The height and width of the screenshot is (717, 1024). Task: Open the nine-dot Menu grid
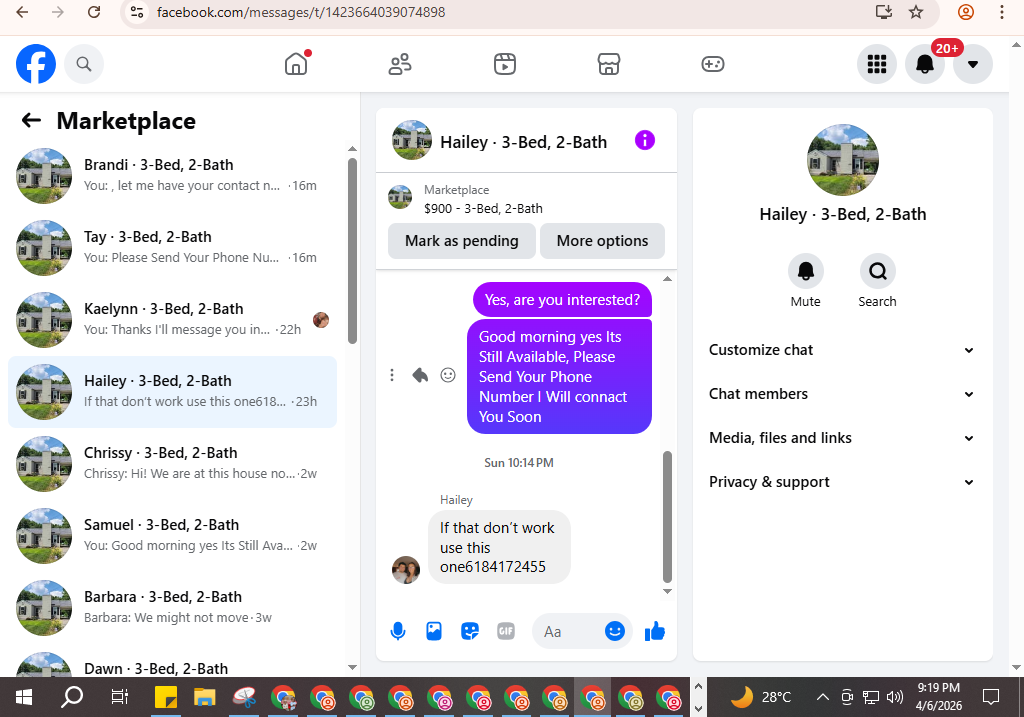[876, 64]
